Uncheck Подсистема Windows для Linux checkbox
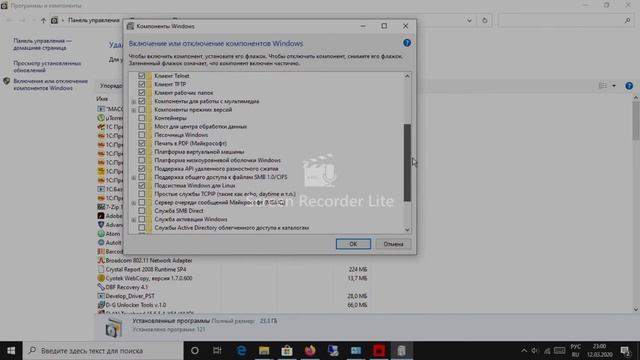Viewport: 640px width, 360px height. tap(142, 185)
